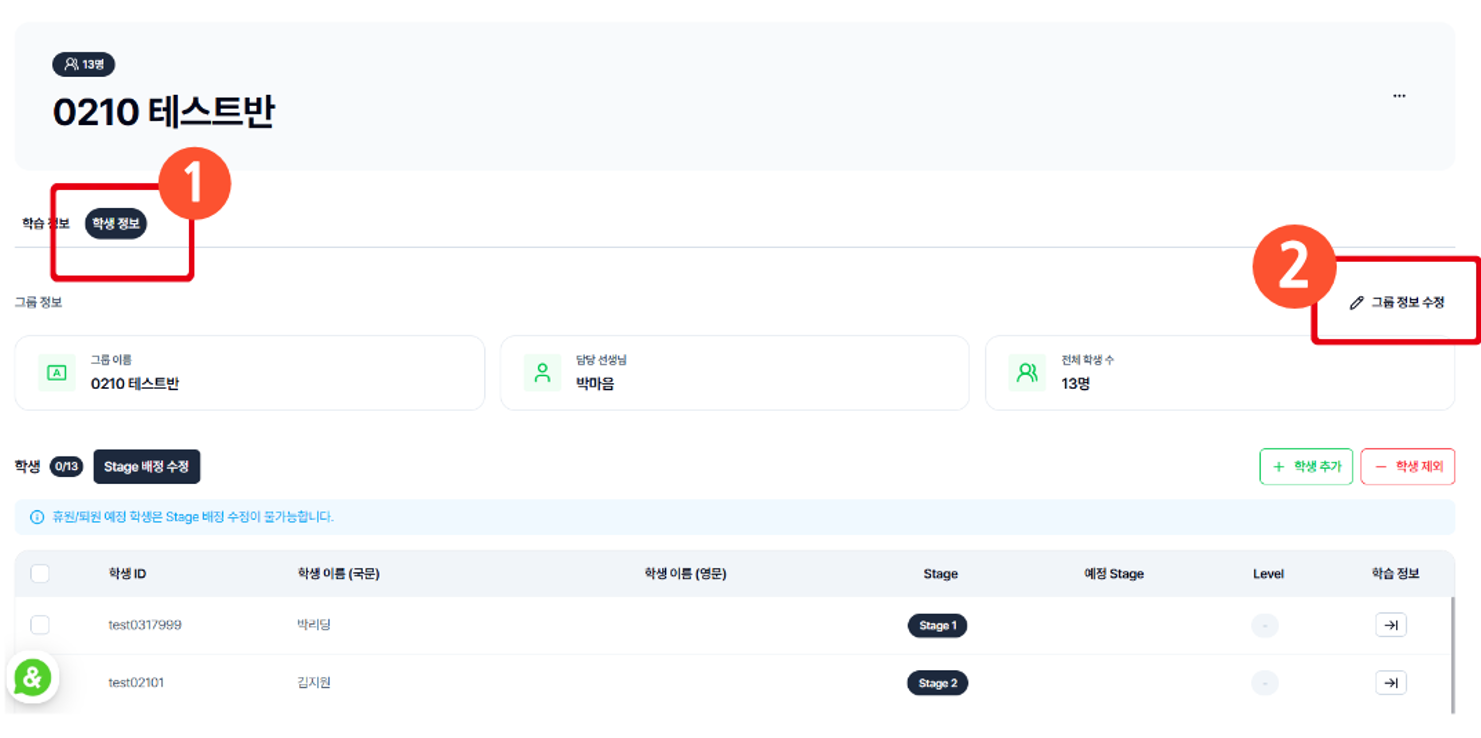This screenshot has height=738, width=1481.
Task: Click the 13명 total students value
Action: tap(1075, 383)
